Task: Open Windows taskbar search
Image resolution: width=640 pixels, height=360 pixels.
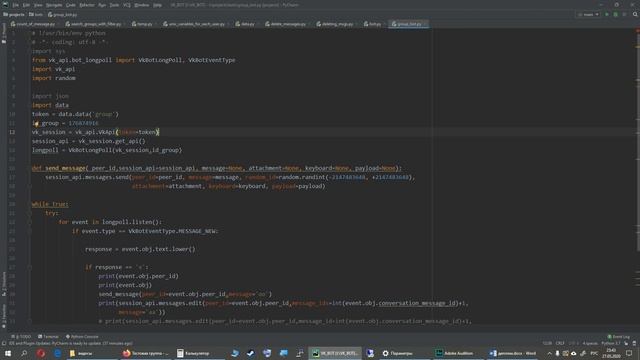Action: pyautogui.click(x=24, y=353)
